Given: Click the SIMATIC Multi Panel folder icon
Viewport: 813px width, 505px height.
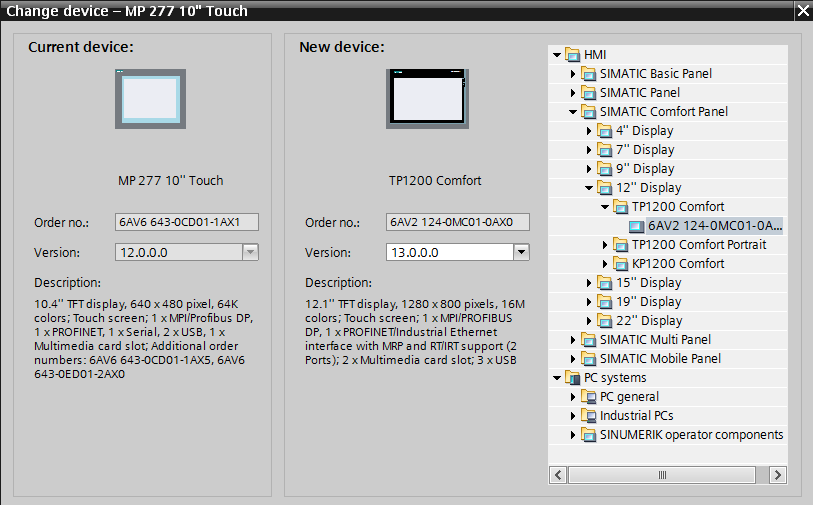Looking at the screenshot, I should (x=588, y=340).
